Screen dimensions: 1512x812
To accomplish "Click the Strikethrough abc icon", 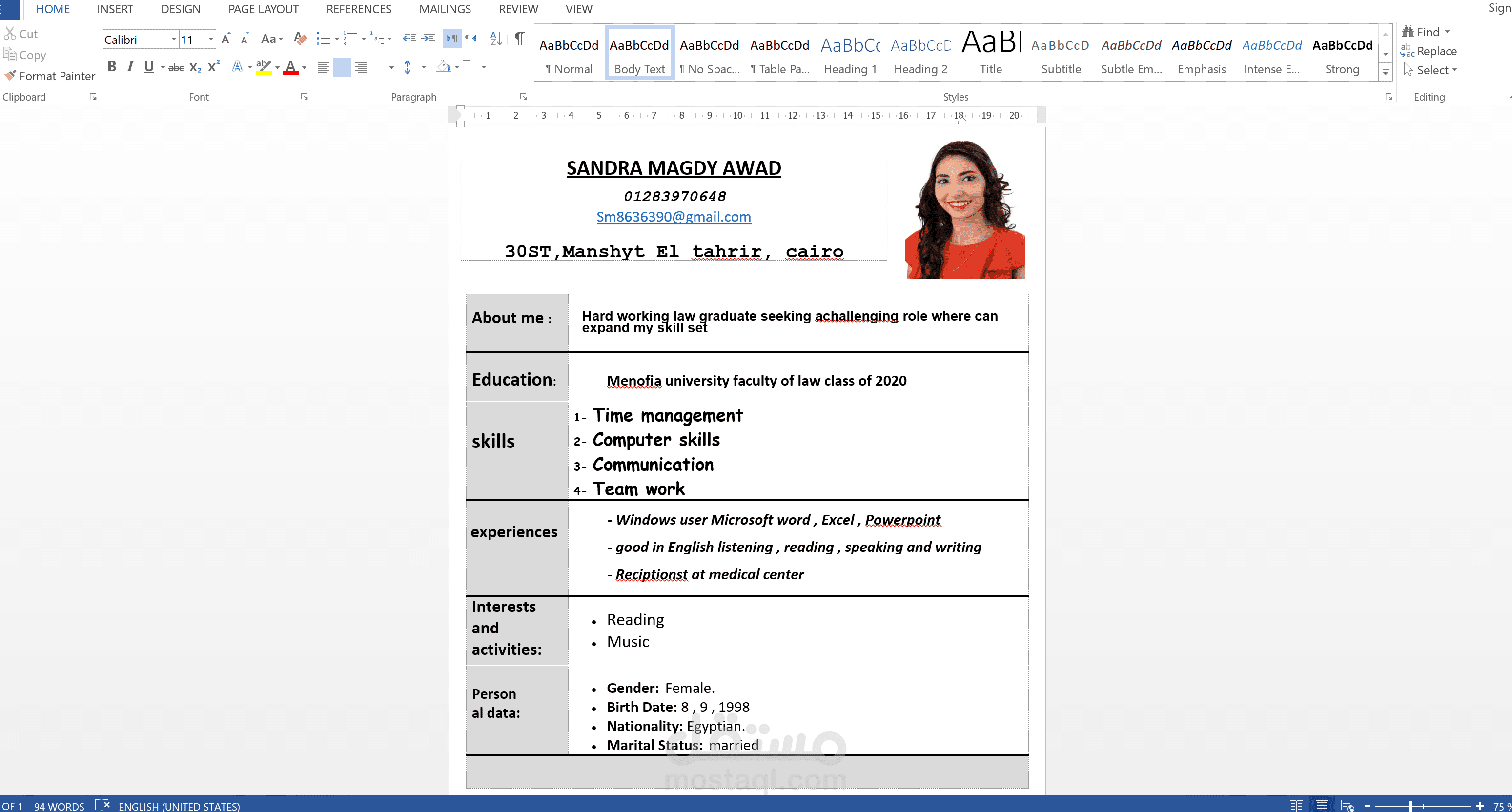I will (x=176, y=67).
